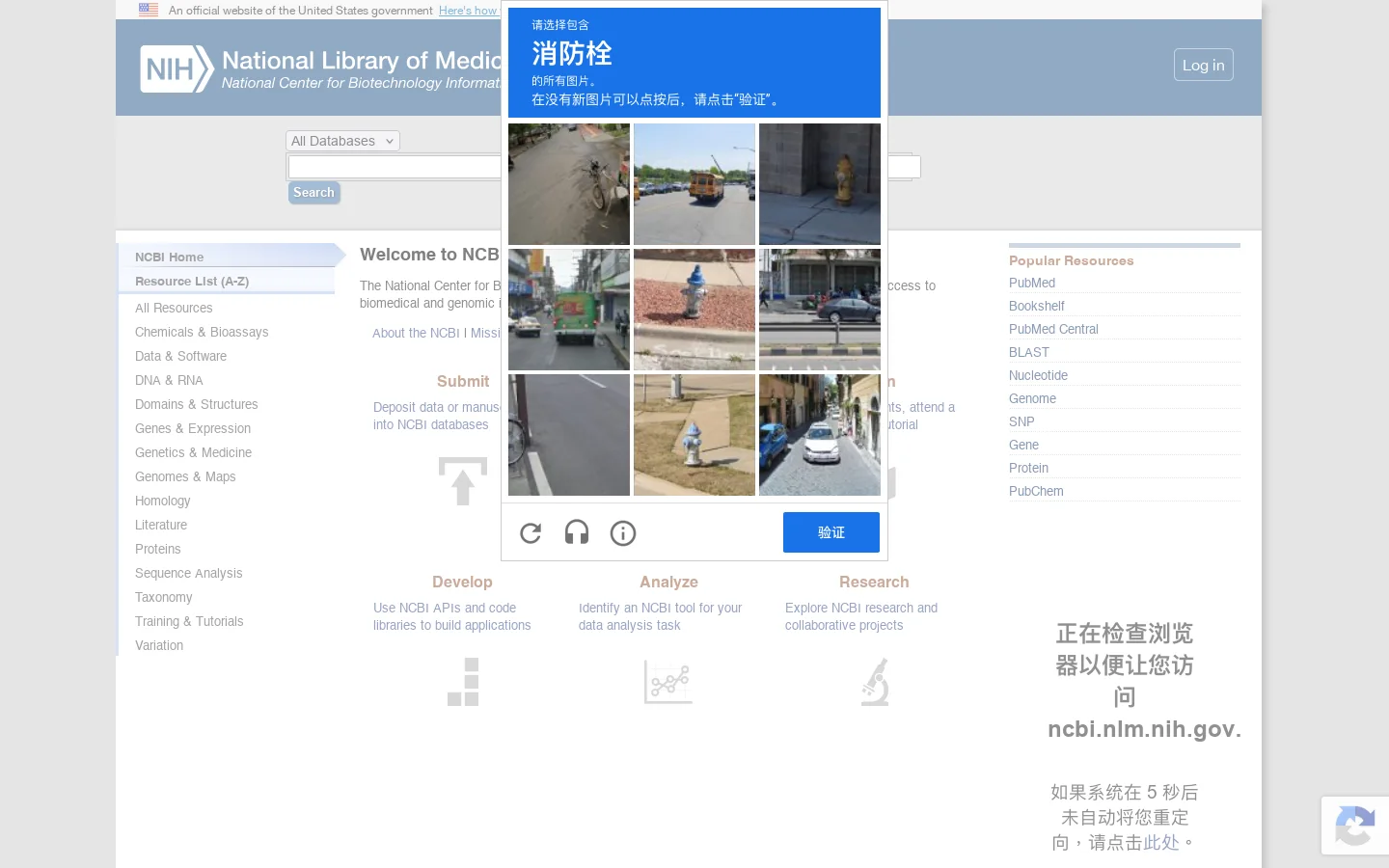Click the blue 验证 verify button
This screenshot has height=868, width=1389.
point(831,532)
